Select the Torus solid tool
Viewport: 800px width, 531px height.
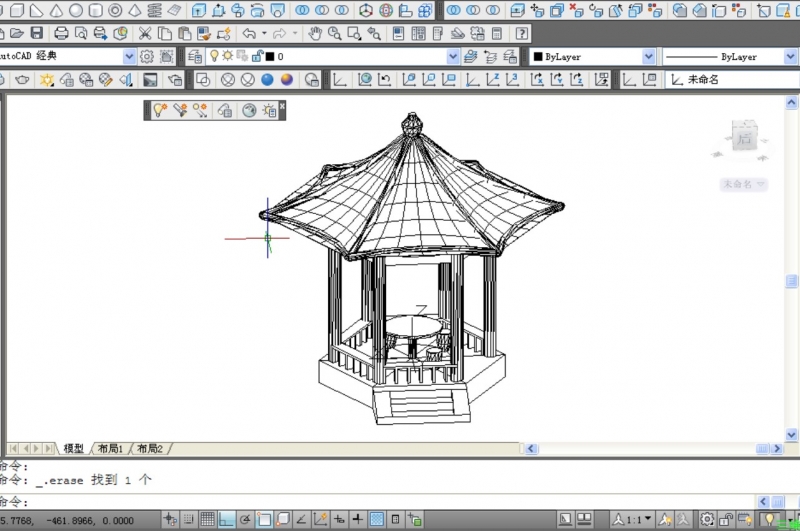tap(115, 10)
